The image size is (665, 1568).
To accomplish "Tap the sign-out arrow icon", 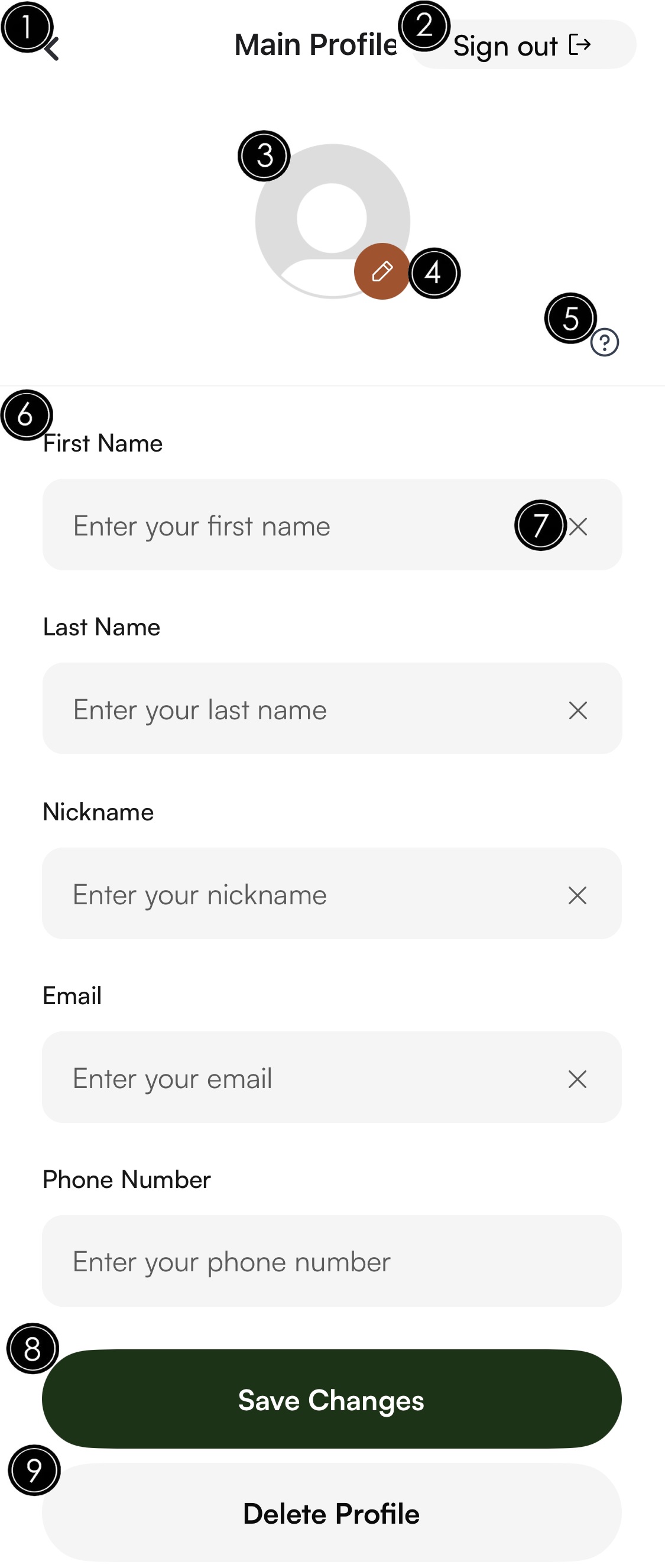I will 580,44.
